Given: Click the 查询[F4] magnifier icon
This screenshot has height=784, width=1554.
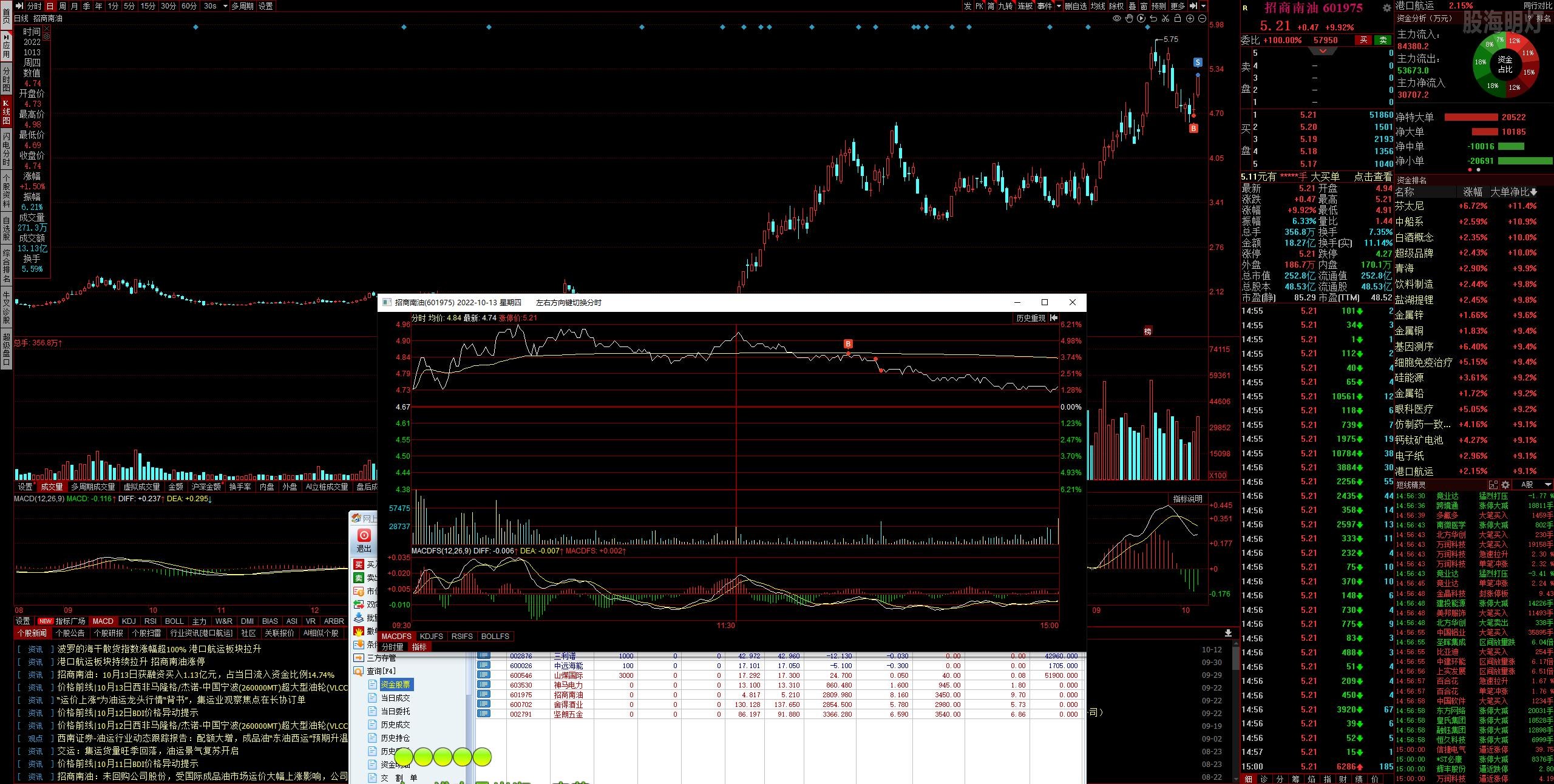Looking at the screenshot, I should [359, 671].
